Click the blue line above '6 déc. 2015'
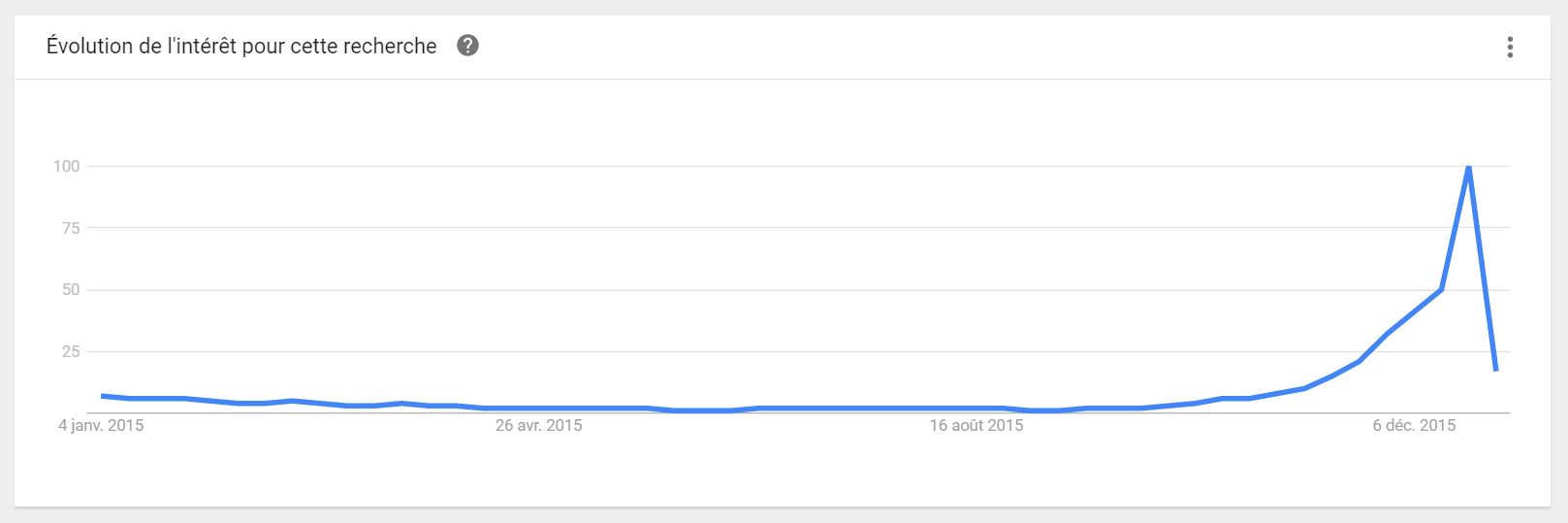 [x=1414, y=311]
